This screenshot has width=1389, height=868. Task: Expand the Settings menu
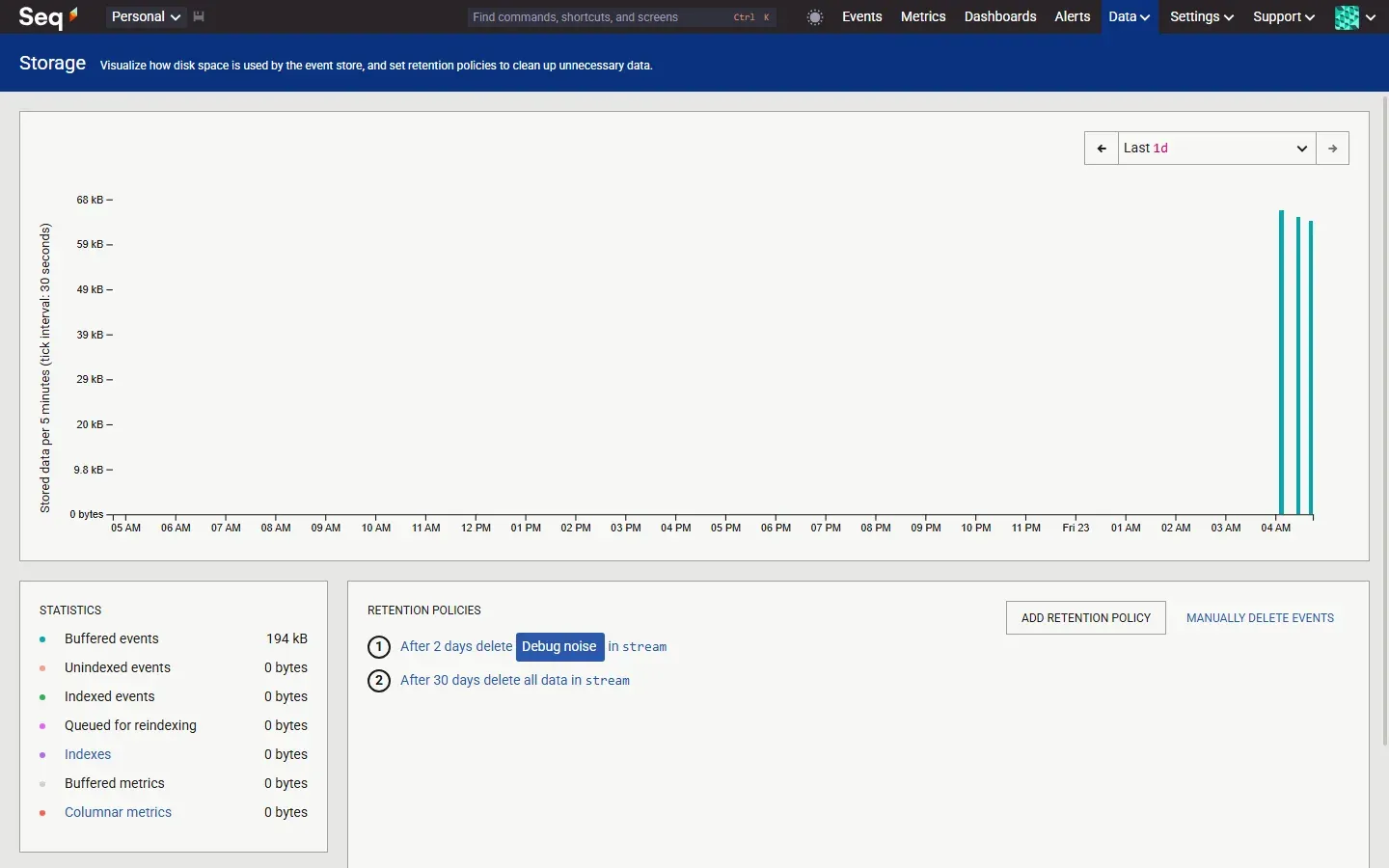pos(1202,16)
